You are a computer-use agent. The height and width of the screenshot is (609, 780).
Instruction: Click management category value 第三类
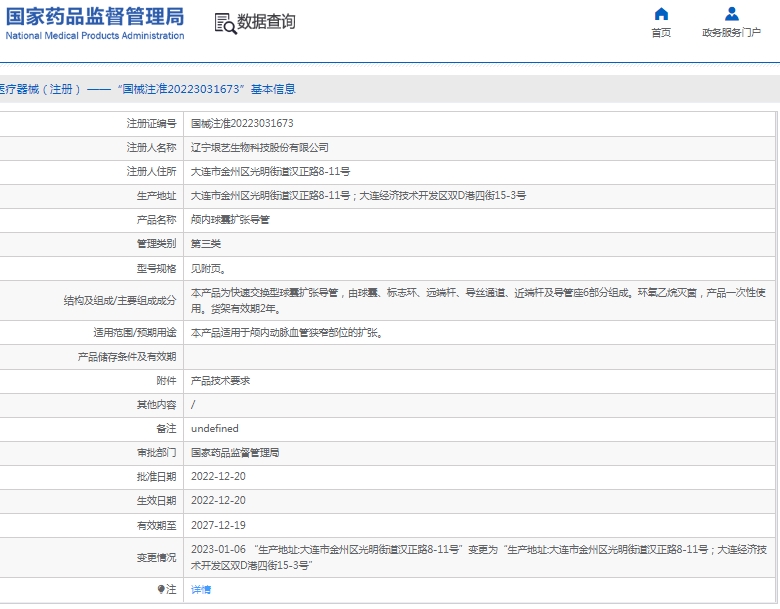(206, 244)
